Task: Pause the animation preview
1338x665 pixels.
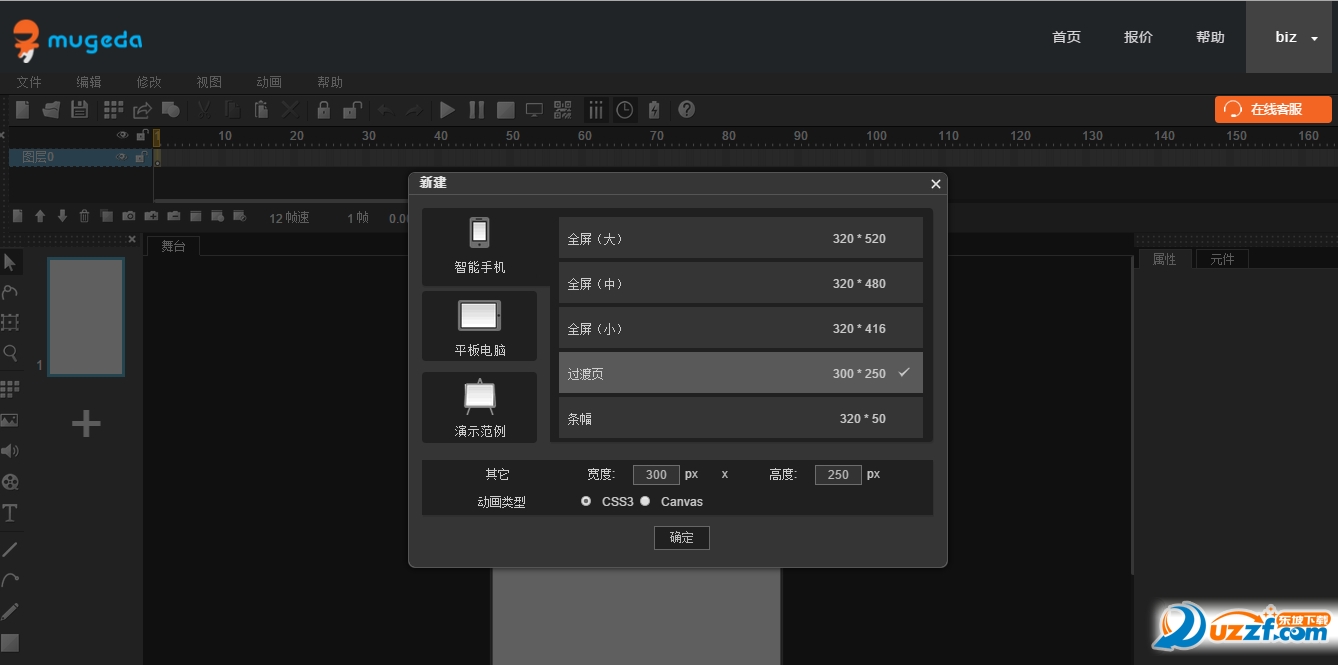Action: pos(477,110)
